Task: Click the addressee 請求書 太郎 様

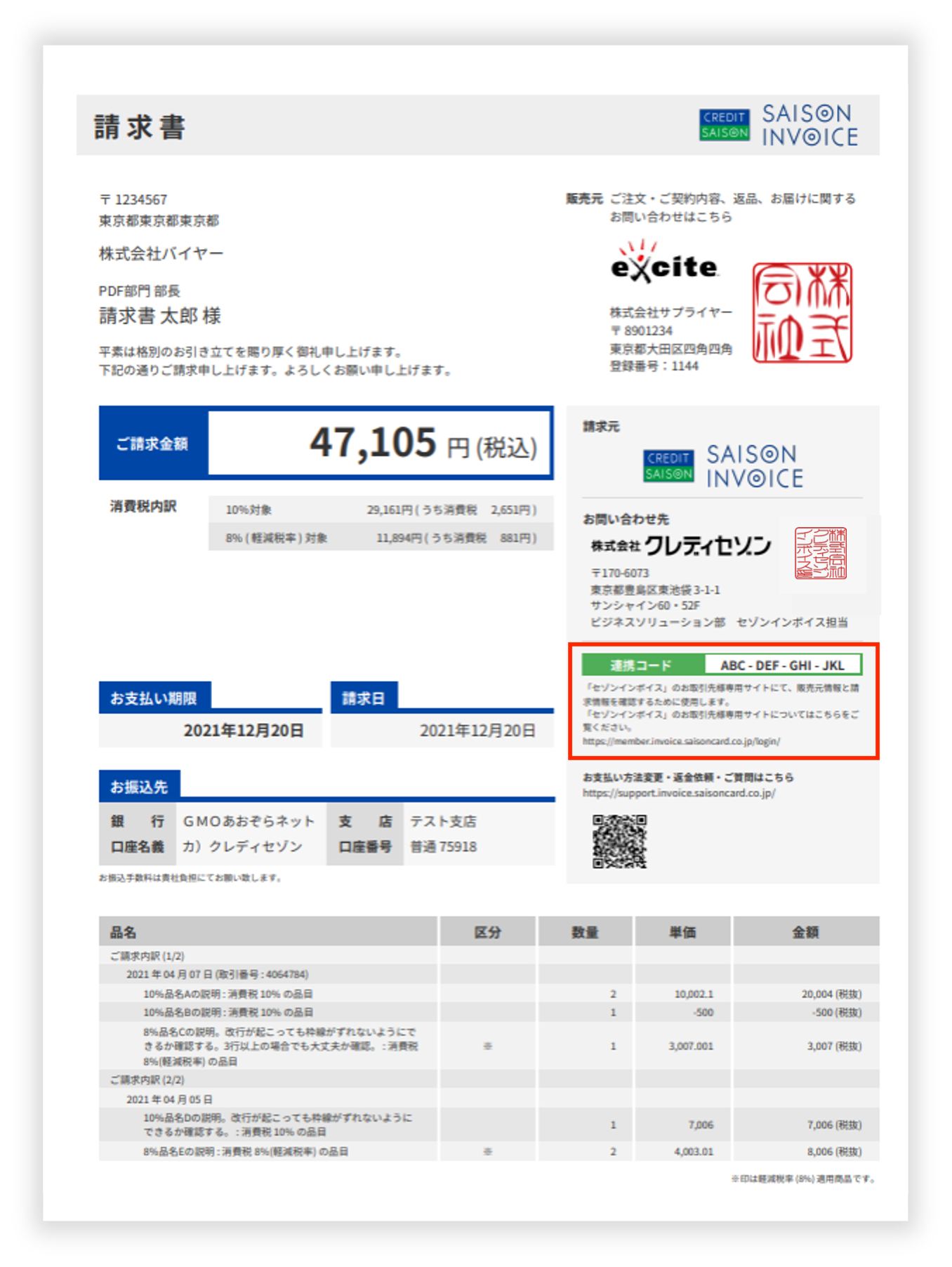Action: (x=160, y=317)
